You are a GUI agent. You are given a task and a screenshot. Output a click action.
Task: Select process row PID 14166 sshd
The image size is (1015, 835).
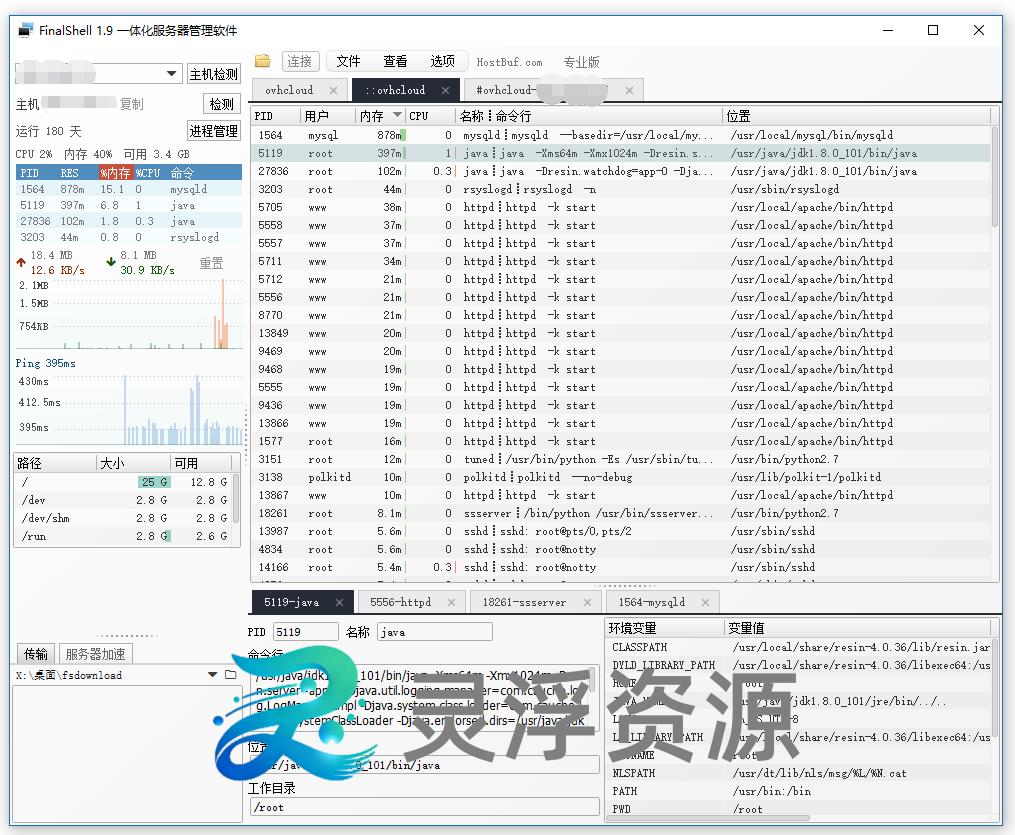pos(620,567)
